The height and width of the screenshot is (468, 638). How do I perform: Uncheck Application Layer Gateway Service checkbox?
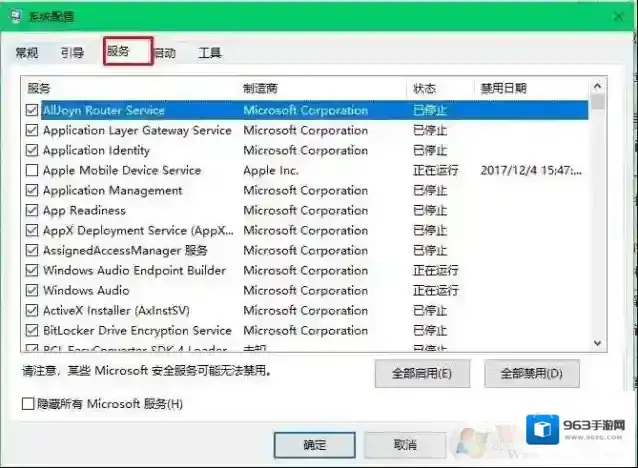[32, 130]
